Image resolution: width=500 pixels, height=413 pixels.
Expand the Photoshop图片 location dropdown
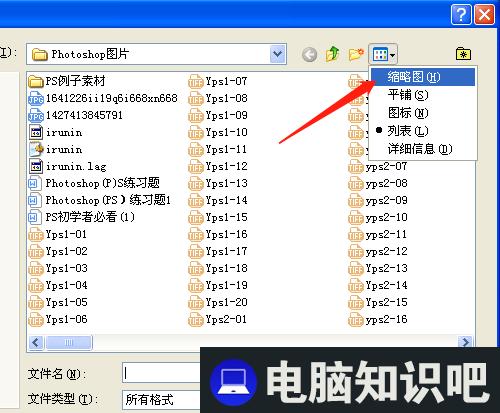tap(278, 54)
